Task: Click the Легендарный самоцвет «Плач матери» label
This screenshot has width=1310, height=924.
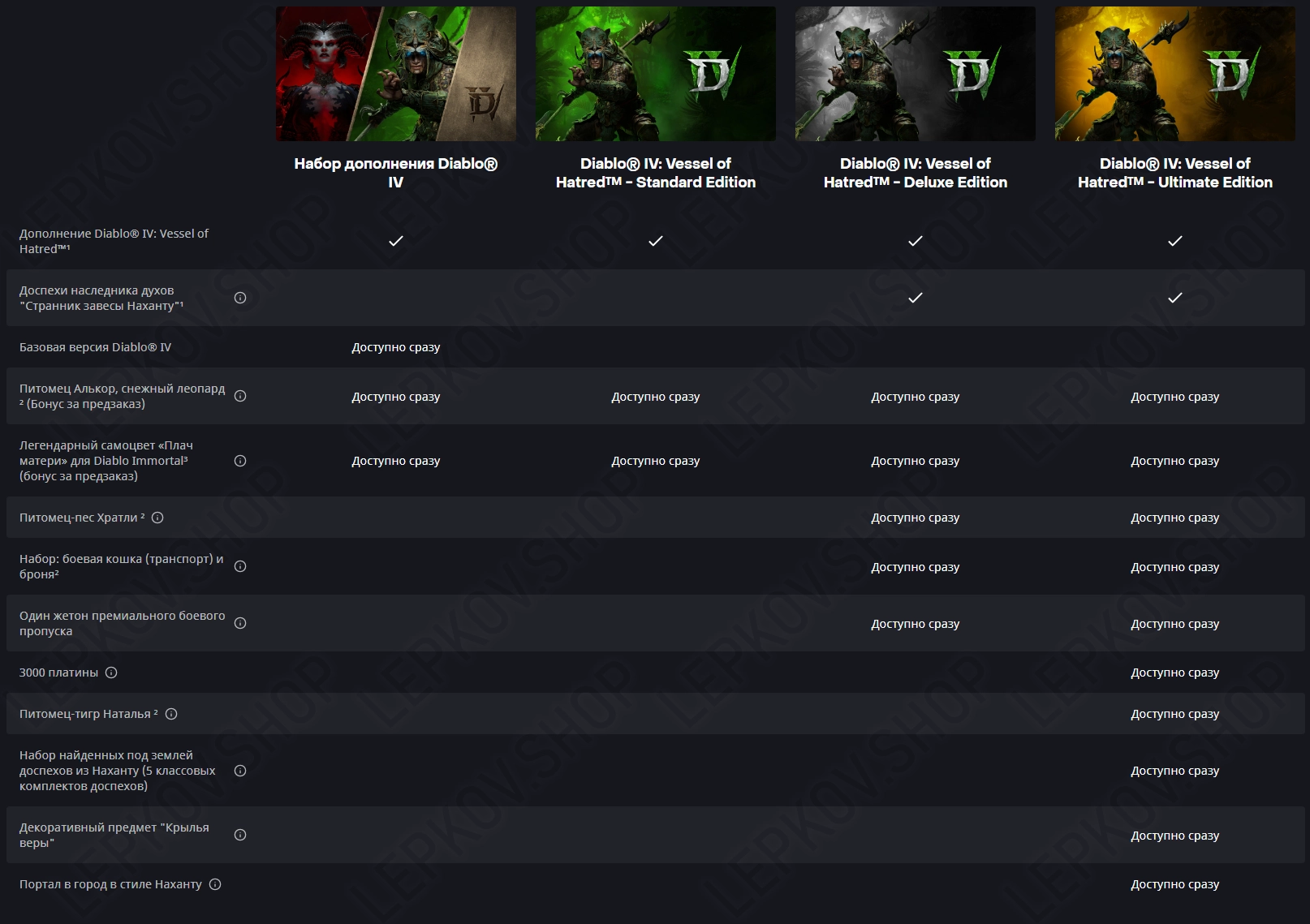Action: 106,460
